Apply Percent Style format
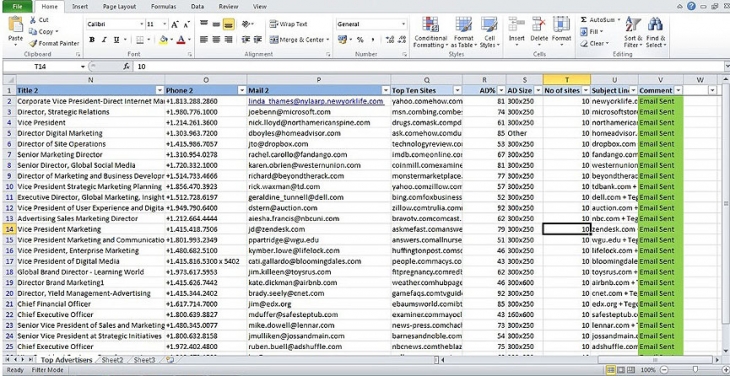This screenshot has height=376, width=730. tap(360, 40)
